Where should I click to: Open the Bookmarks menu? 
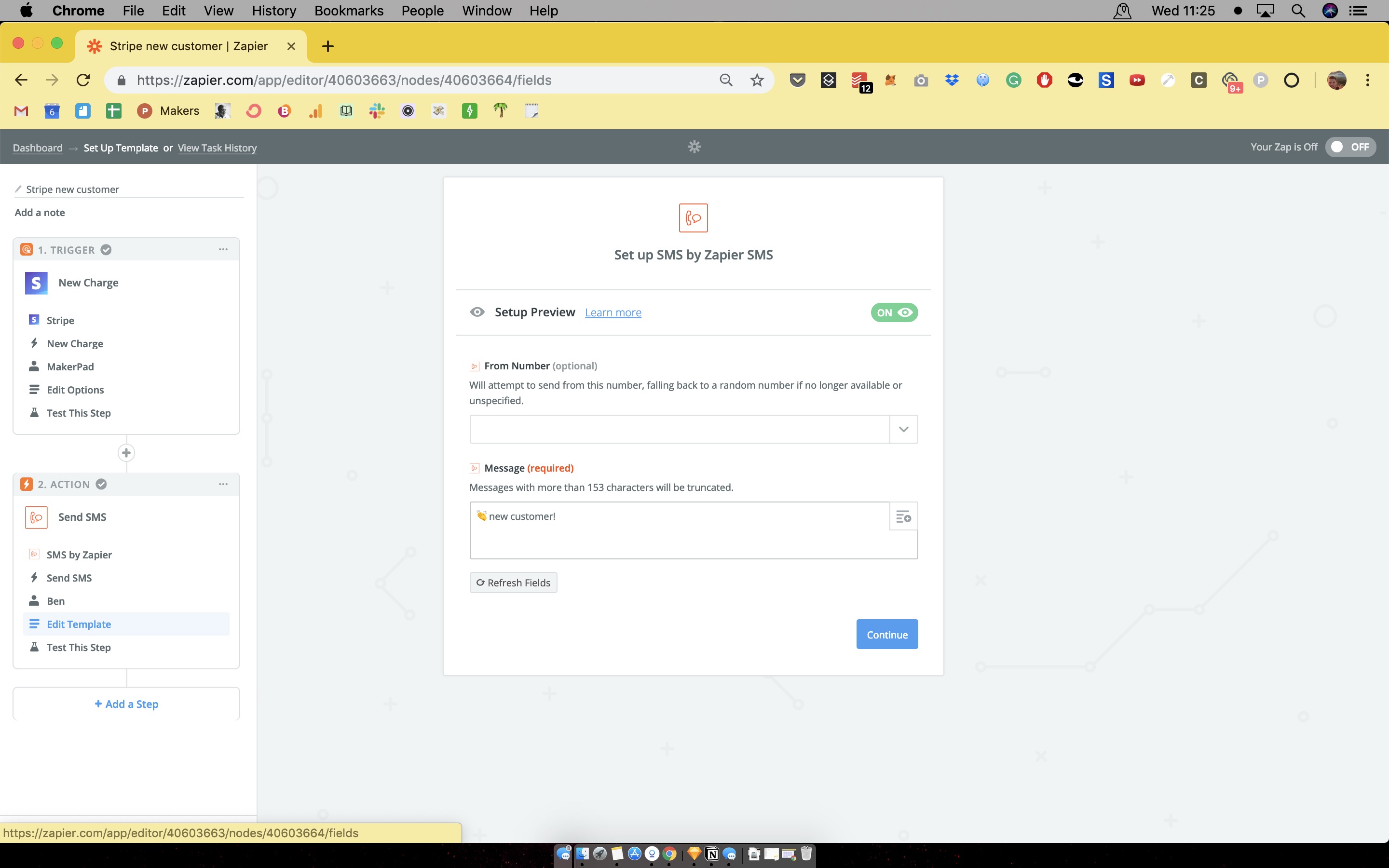(x=349, y=10)
